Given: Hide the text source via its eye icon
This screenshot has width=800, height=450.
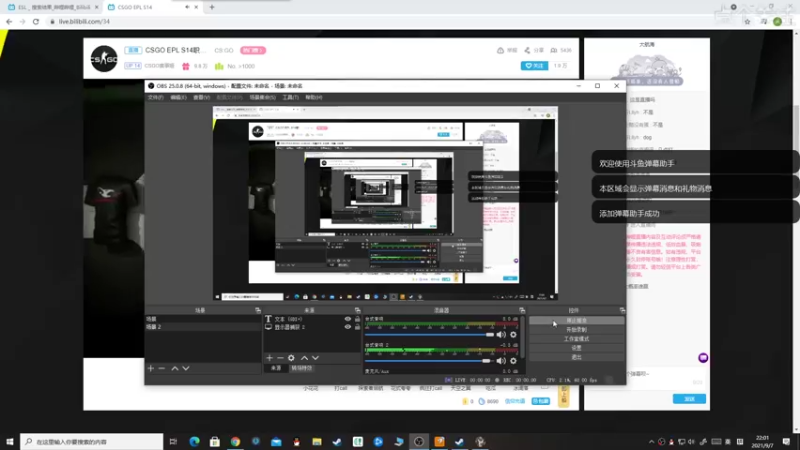Looking at the screenshot, I should click(x=347, y=319).
